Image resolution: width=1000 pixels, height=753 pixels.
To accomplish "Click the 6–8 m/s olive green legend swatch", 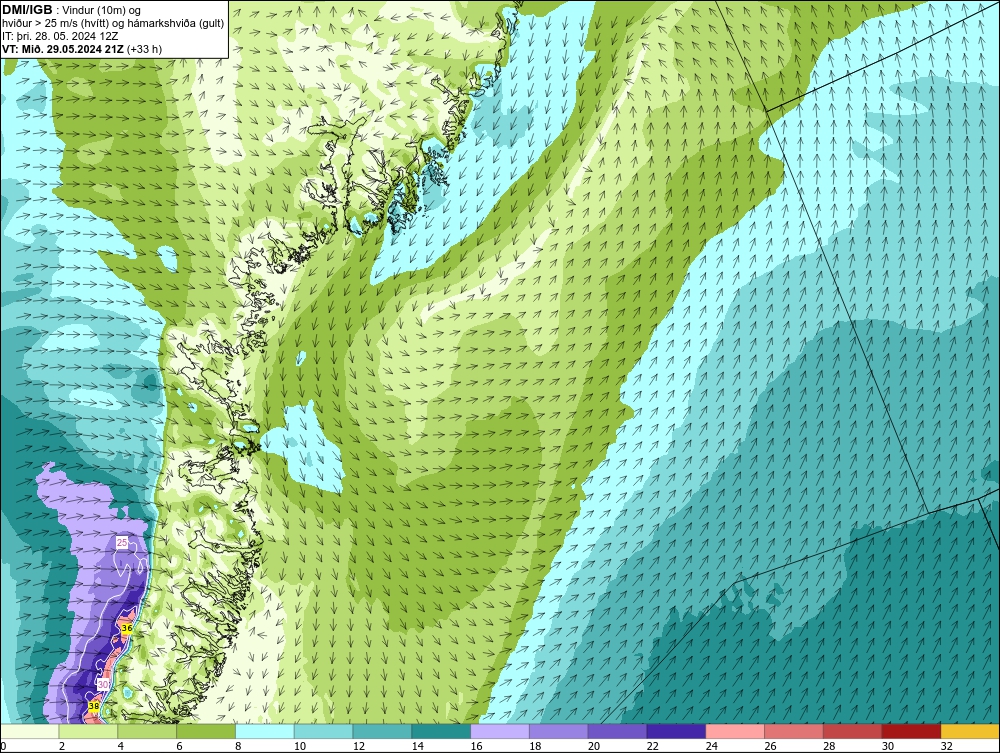I will coord(206,731).
